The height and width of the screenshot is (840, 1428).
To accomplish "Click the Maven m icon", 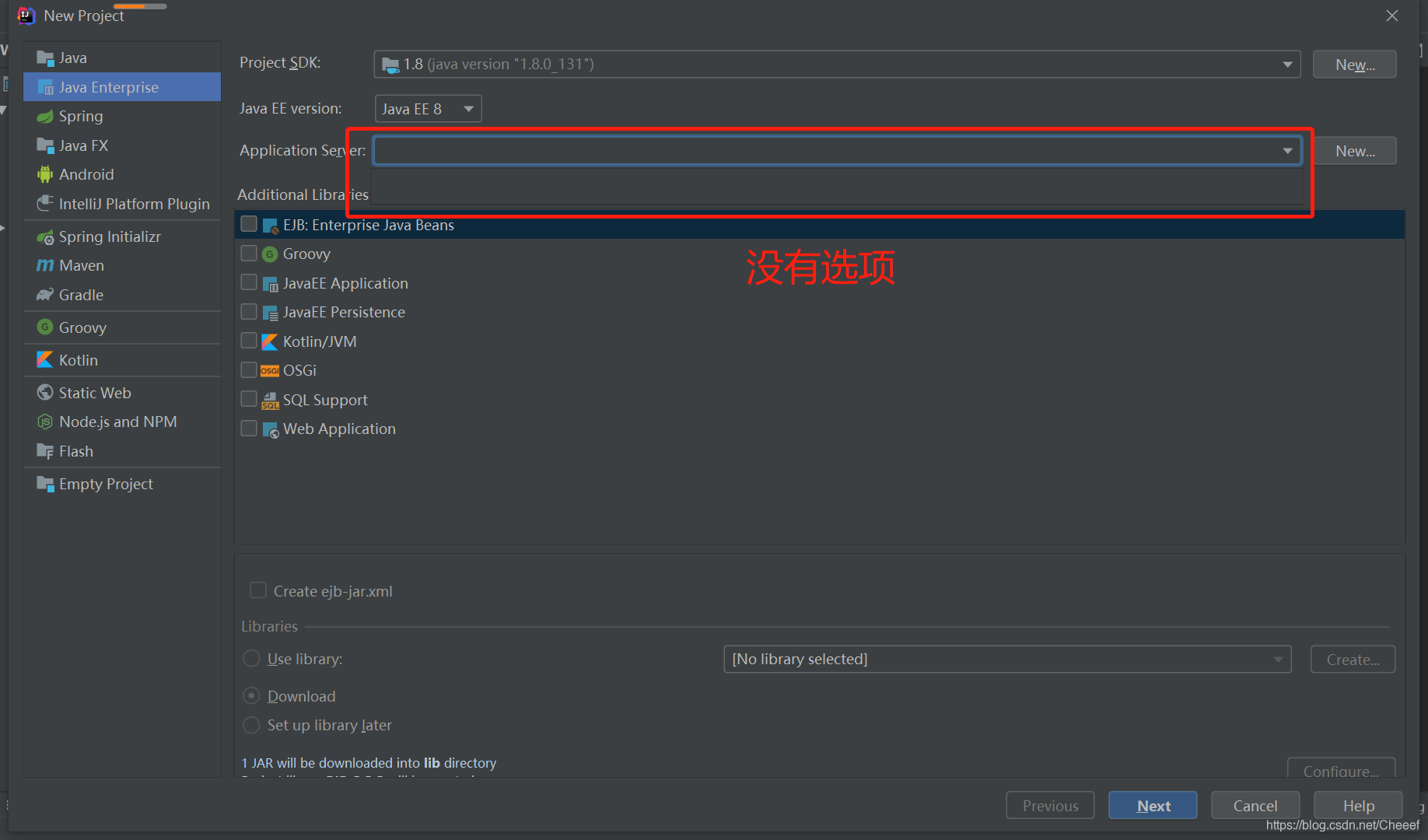I will [45, 266].
